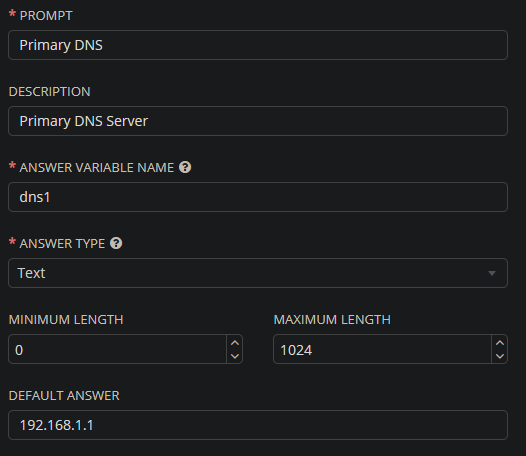526x456 pixels.
Task: Open help tooltip for Answer Type
Action: click(x=116, y=243)
